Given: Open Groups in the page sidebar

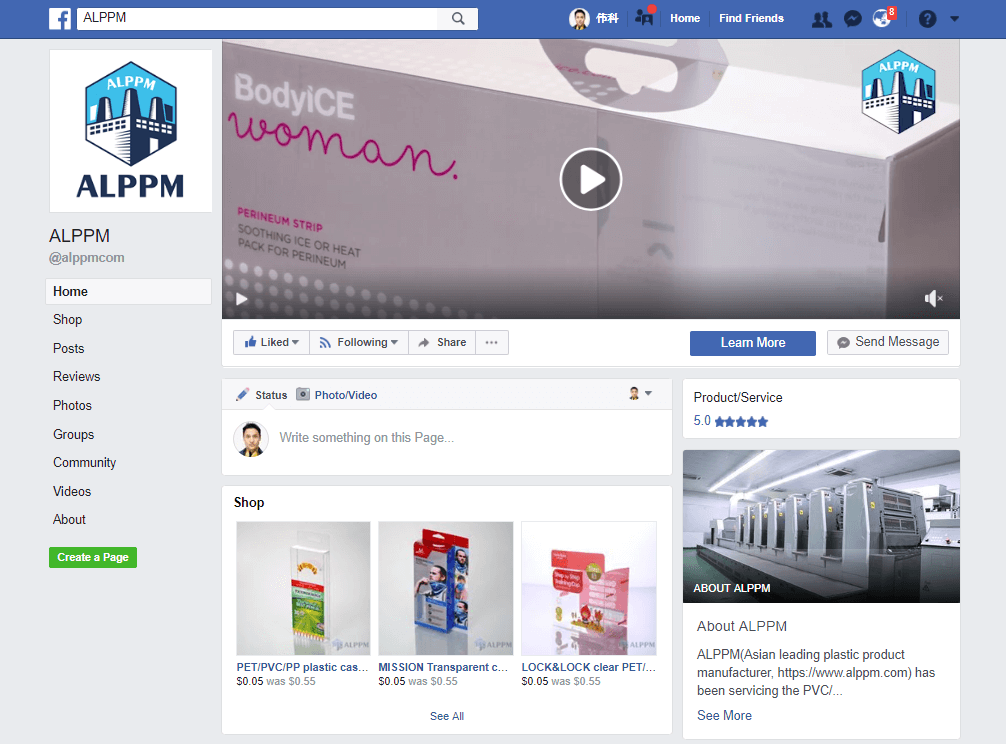Looking at the screenshot, I should click(x=74, y=434).
